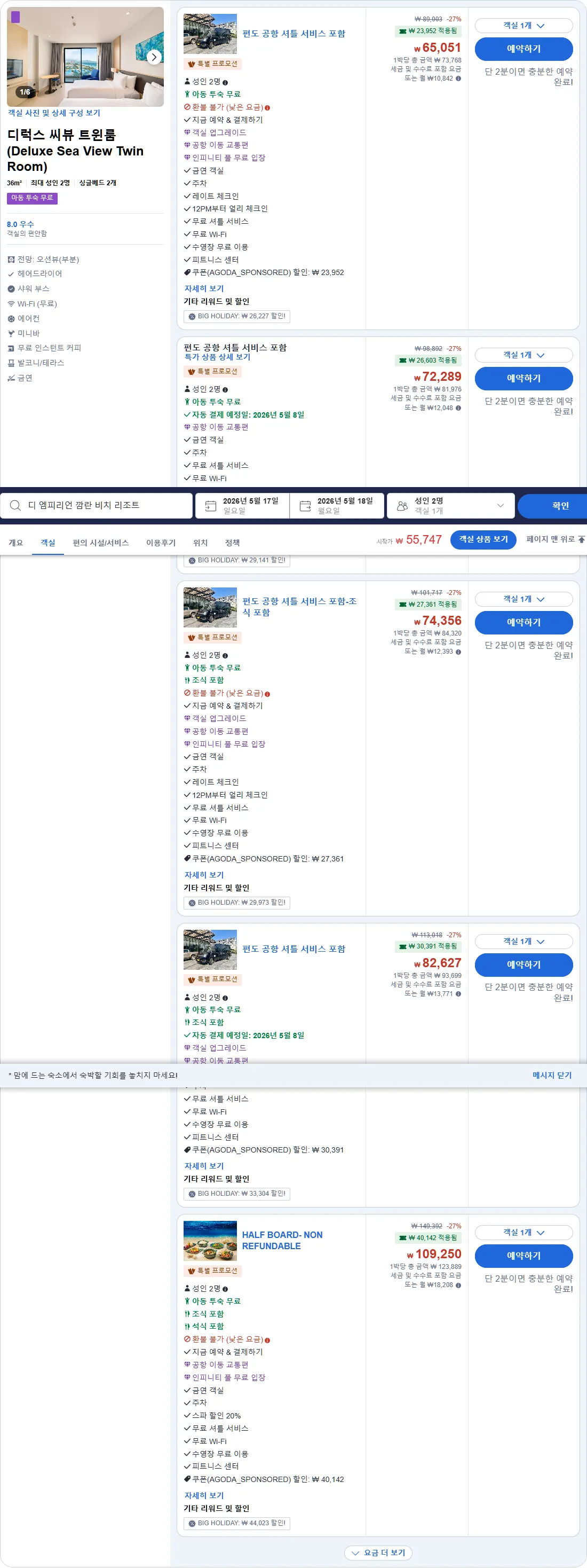Screen dimensions: 587x1568
Task: Click BIG HOLIDAY ₩33,304 discount badge
Action: (236, 1194)
